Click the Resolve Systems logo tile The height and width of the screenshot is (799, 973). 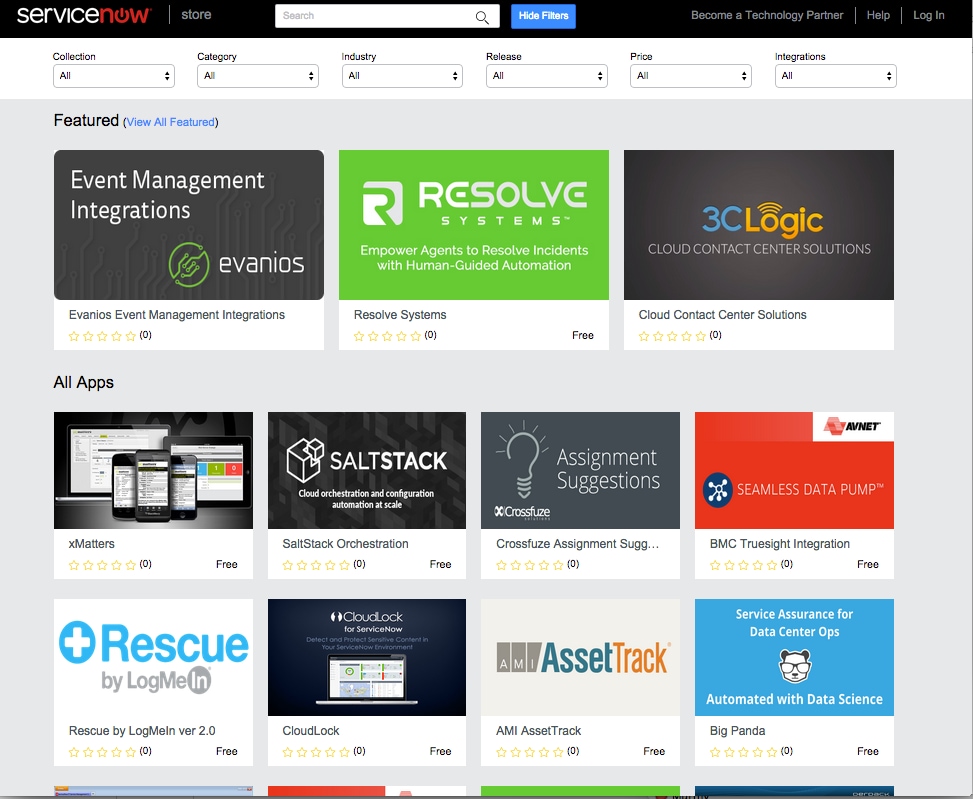473,224
